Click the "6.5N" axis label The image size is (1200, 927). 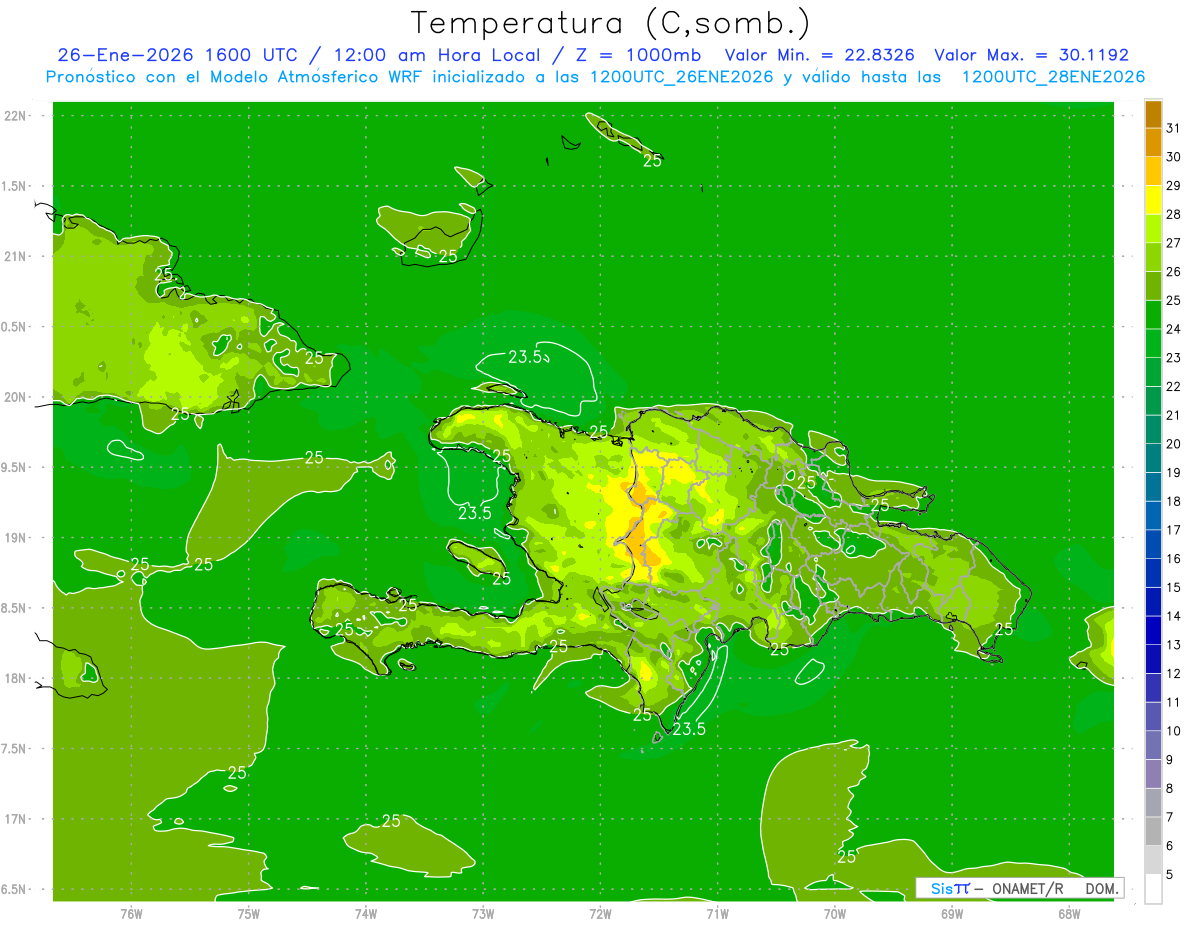(x=15, y=889)
